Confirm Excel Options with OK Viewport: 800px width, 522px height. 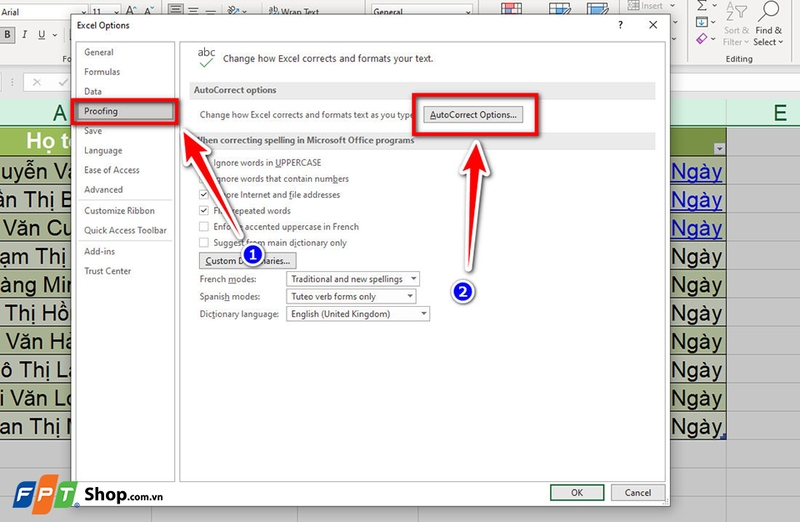pos(577,492)
